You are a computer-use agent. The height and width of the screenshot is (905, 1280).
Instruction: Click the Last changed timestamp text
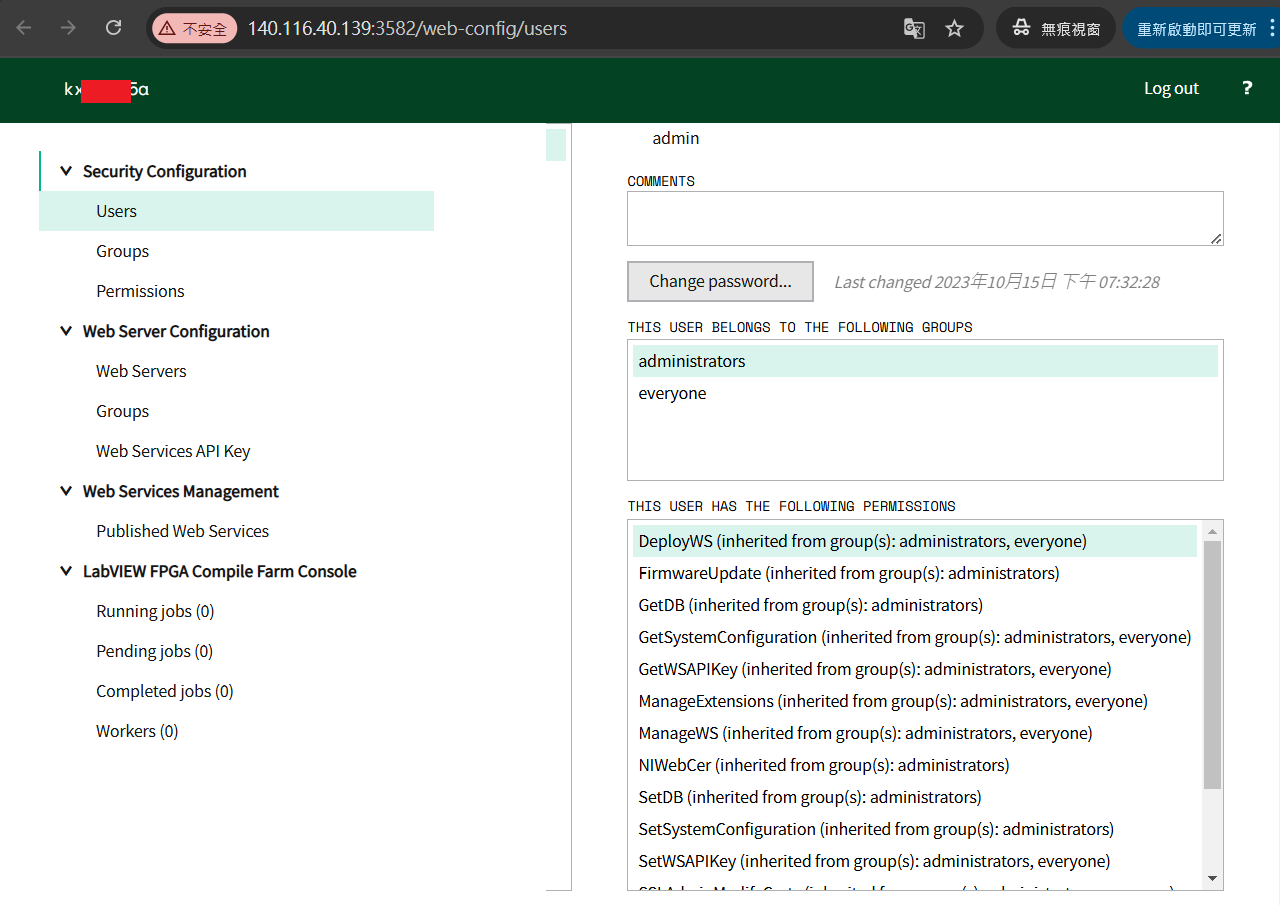click(997, 282)
